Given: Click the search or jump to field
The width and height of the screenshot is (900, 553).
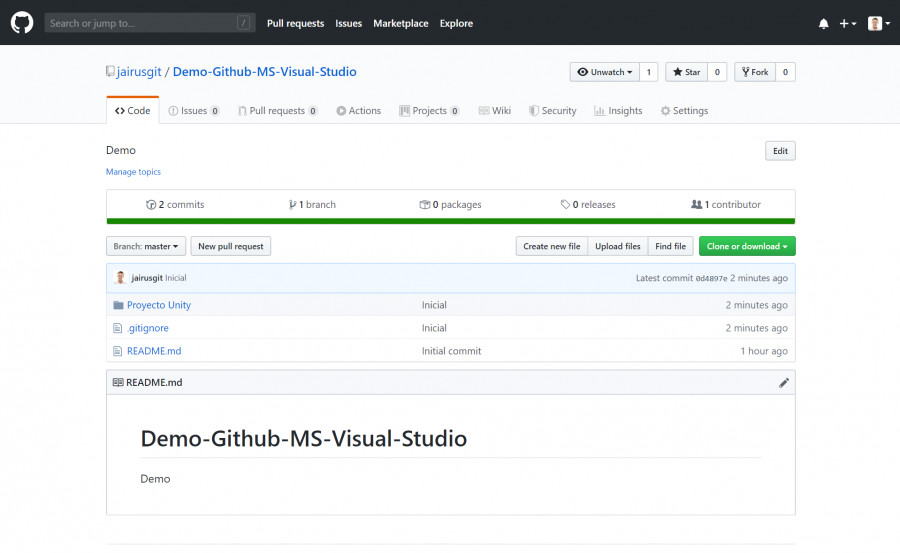Looking at the screenshot, I should 150,23.
